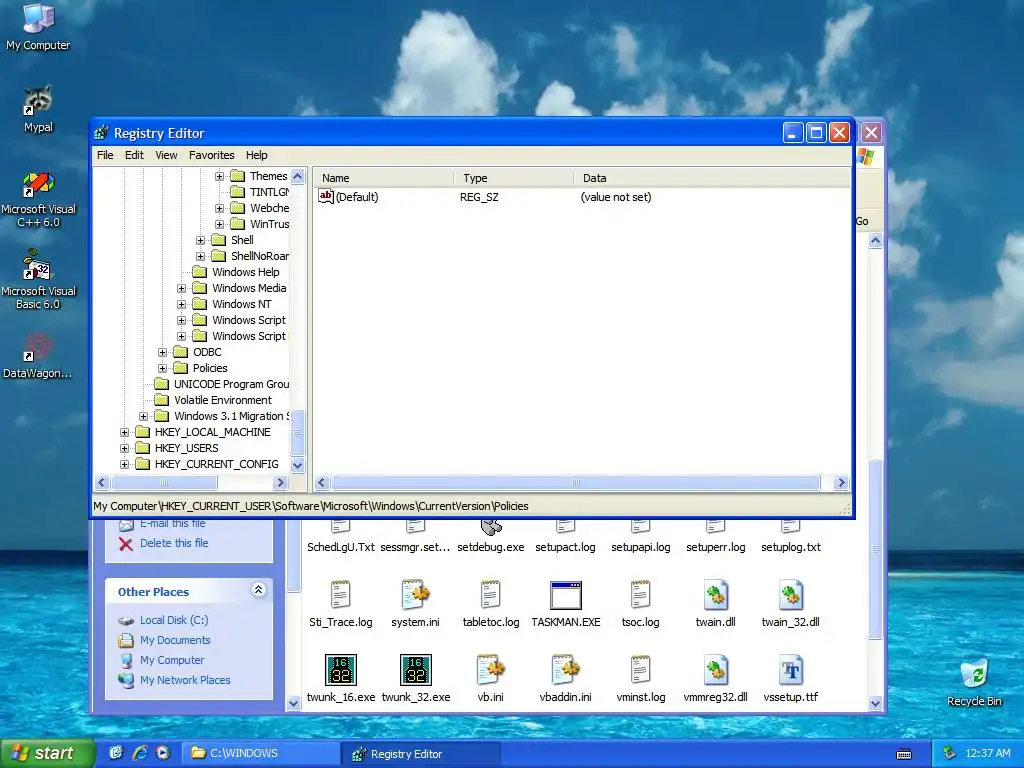The height and width of the screenshot is (768, 1024).
Task: Sort values by Type column header
Action: [x=513, y=178]
